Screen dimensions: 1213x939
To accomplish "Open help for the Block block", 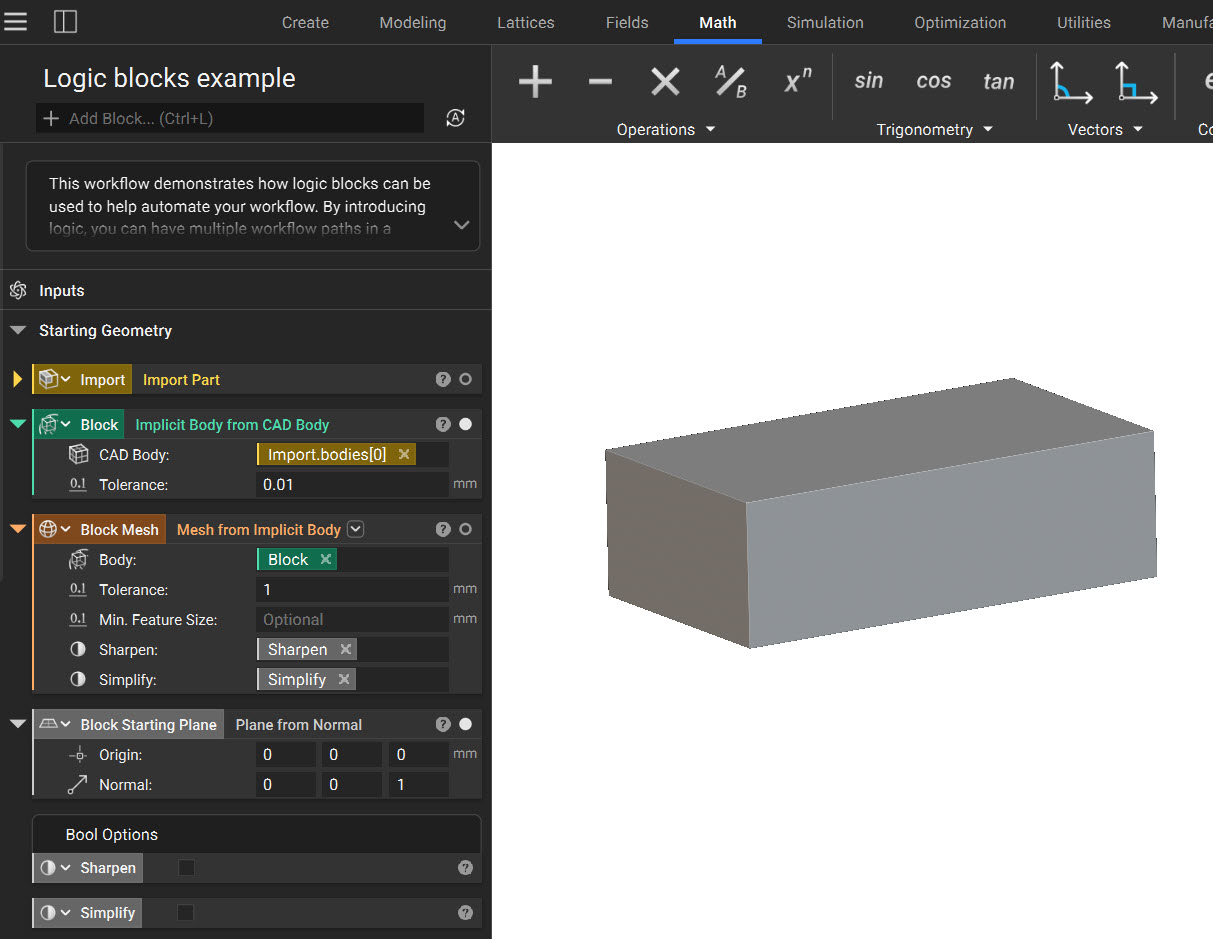I will point(443,425).
